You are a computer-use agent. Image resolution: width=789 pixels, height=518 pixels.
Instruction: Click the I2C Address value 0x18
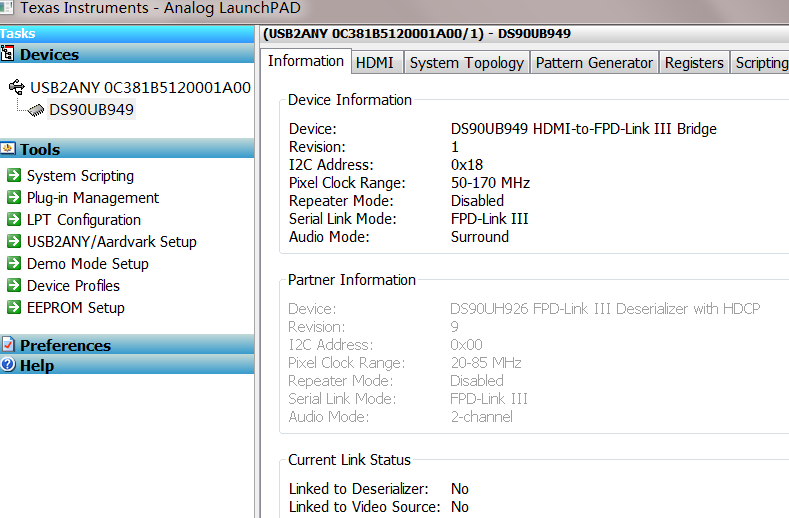click(x=467, y=165)
